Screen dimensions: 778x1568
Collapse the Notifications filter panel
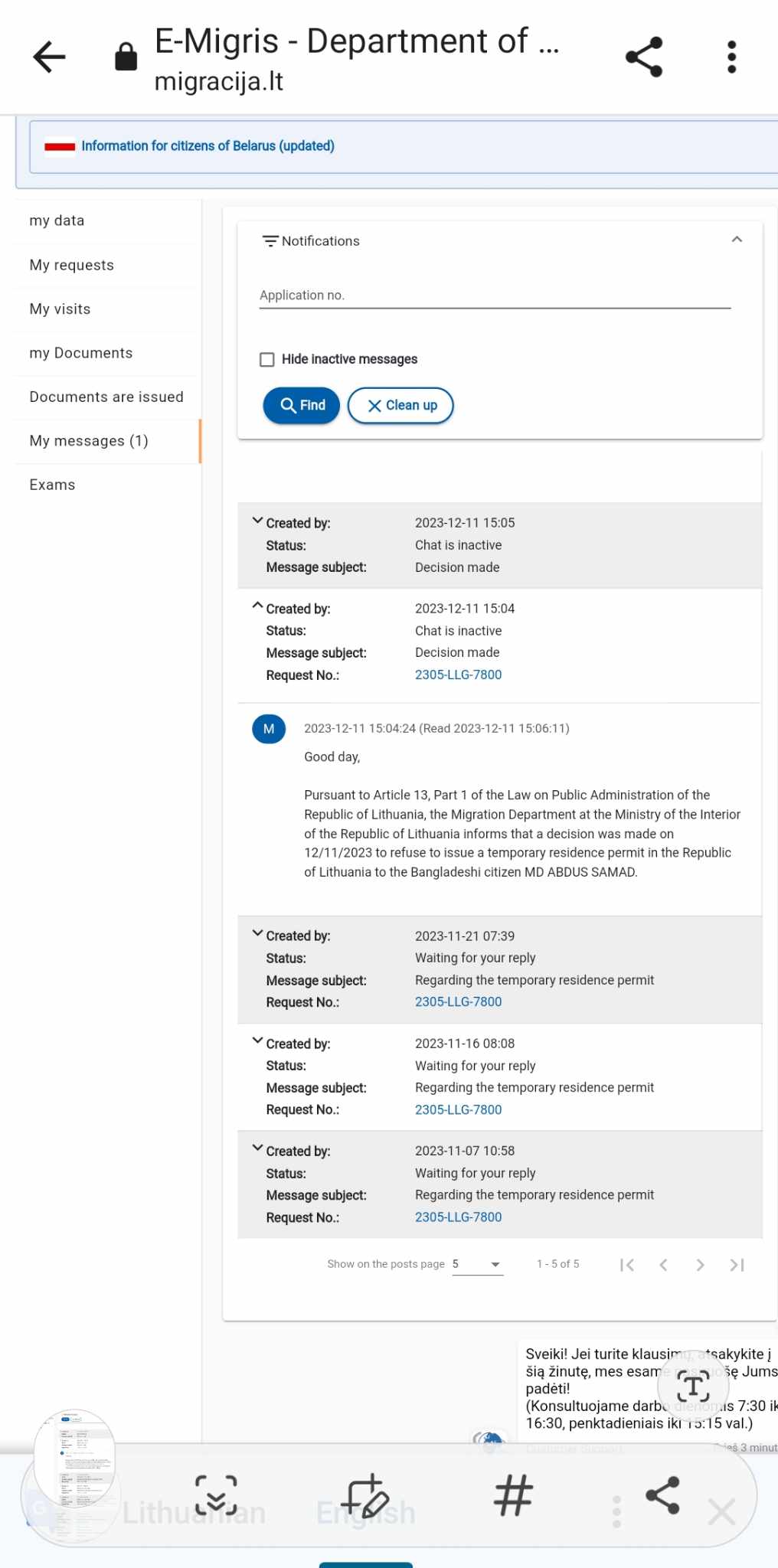(737, 240)
